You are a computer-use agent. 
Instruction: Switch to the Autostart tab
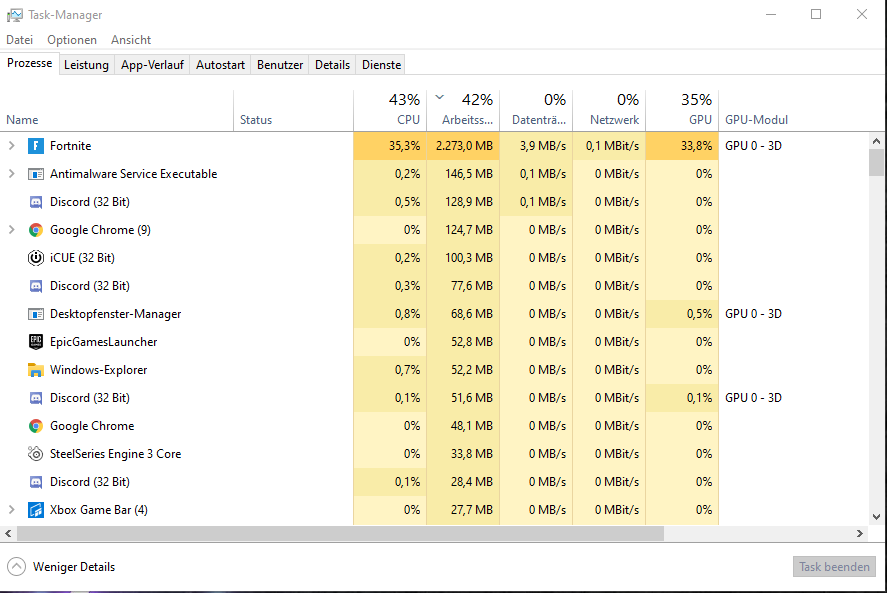220,65
